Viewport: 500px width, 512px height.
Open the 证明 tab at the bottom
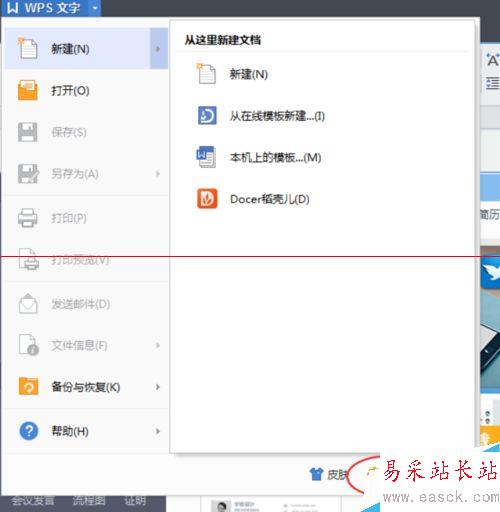[135, 500]
